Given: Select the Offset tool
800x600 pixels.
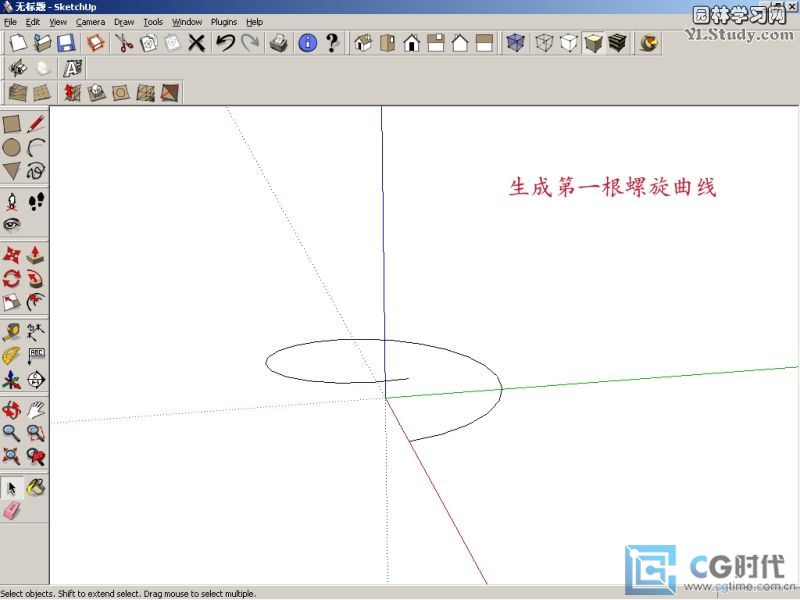Looking at the screenshot, I should (x=36, y=302).
